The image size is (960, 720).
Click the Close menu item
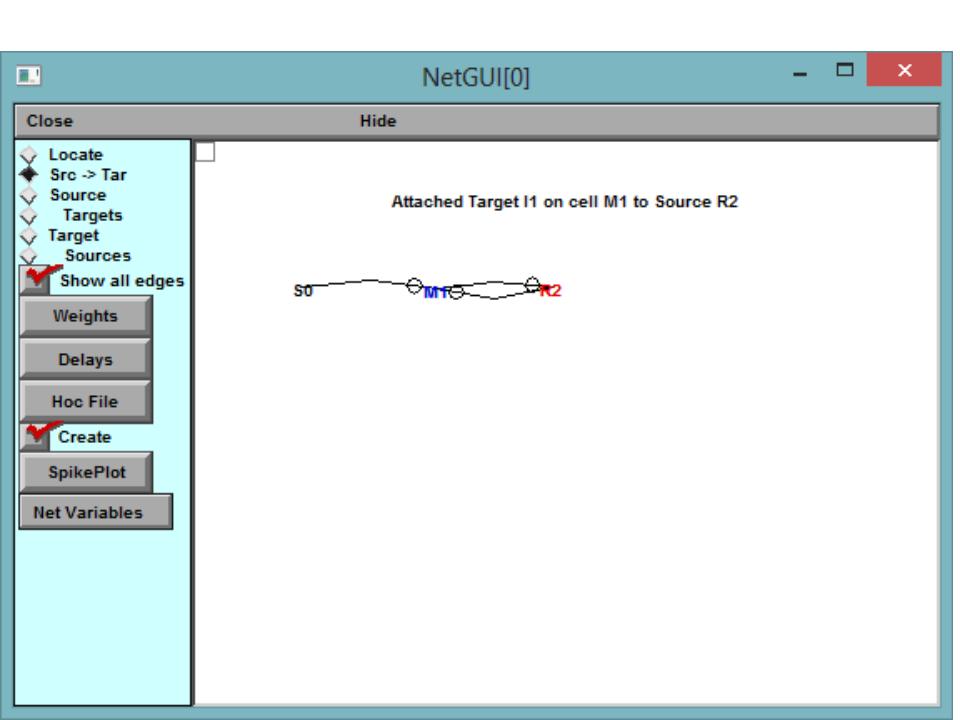pyautogui.click(x=50, y=121)
